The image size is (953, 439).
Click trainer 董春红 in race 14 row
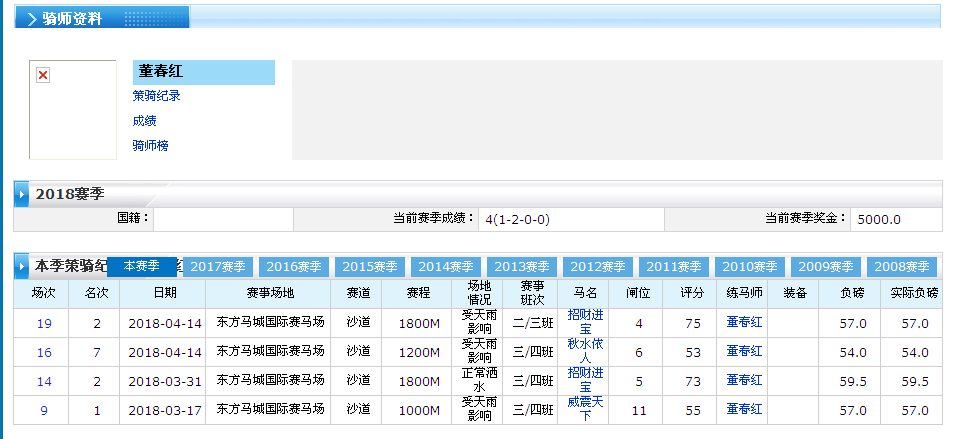(744, 381)
